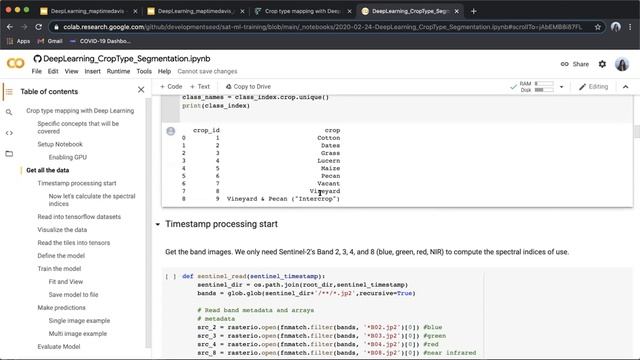Click the Colab CO logo
Image resolution: width=640 pixels, height=360 pixels.
(16, 64)
